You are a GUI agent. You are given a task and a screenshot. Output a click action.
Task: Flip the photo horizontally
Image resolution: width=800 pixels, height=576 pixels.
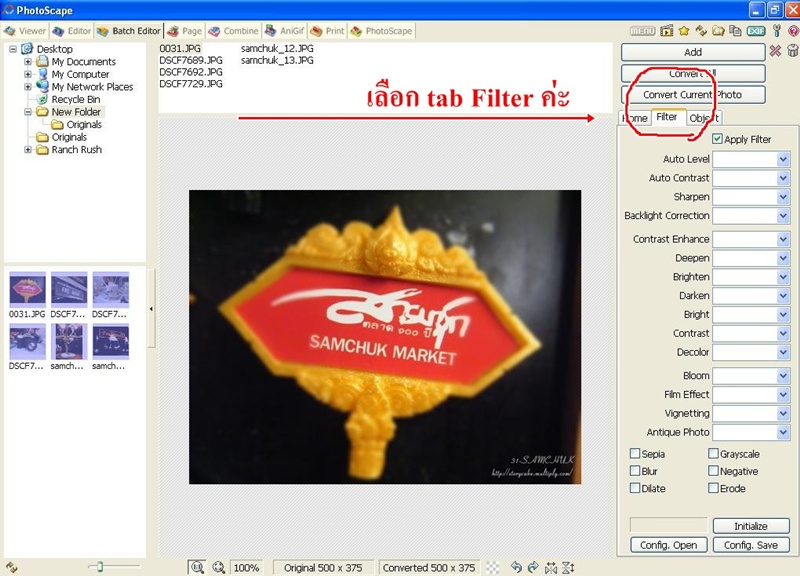pos(551,567)
